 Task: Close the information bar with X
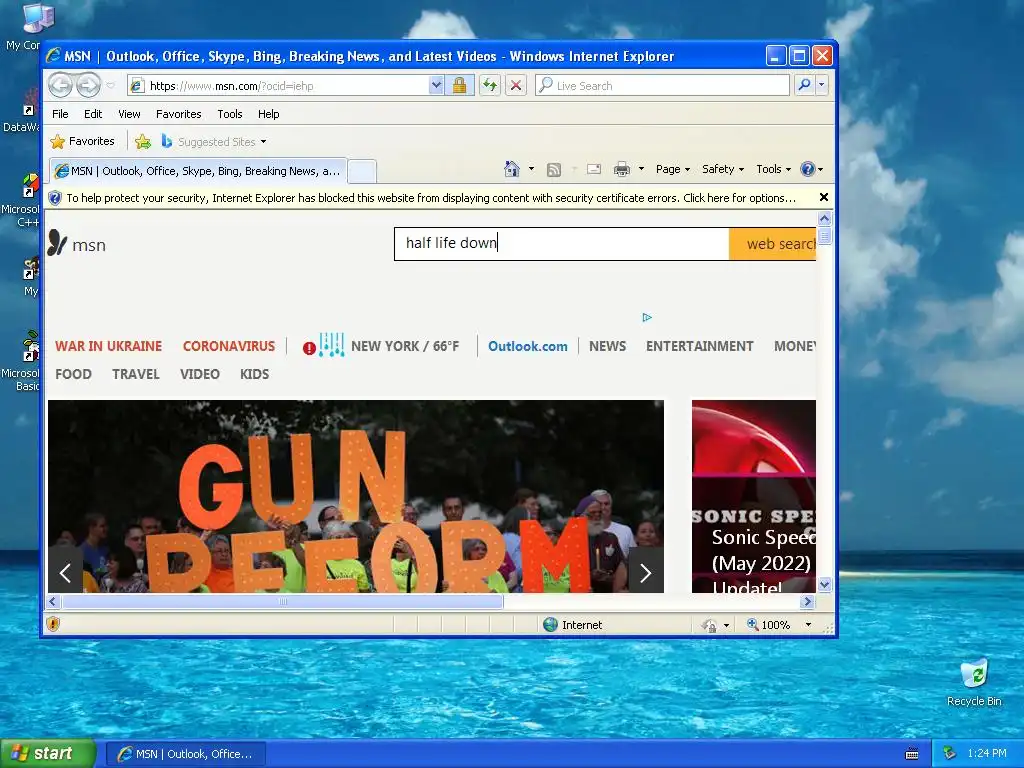[x=824, y=197]
